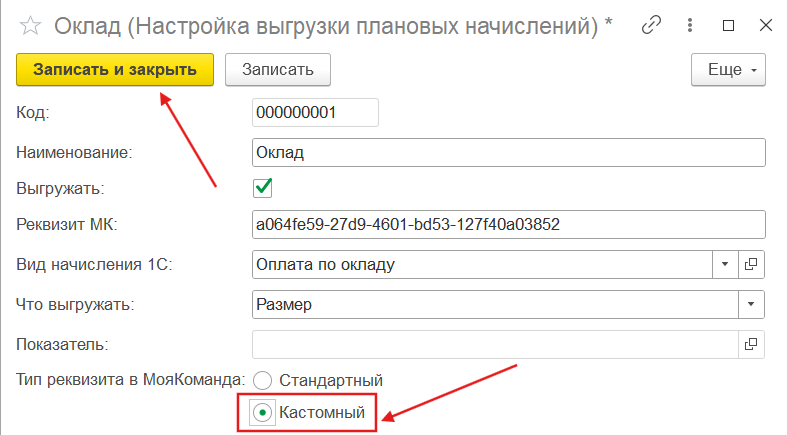Click the Что выгружать field showing Размер
Screen dimensions: 787x435
pyautogui.click(x=494, y=303)
